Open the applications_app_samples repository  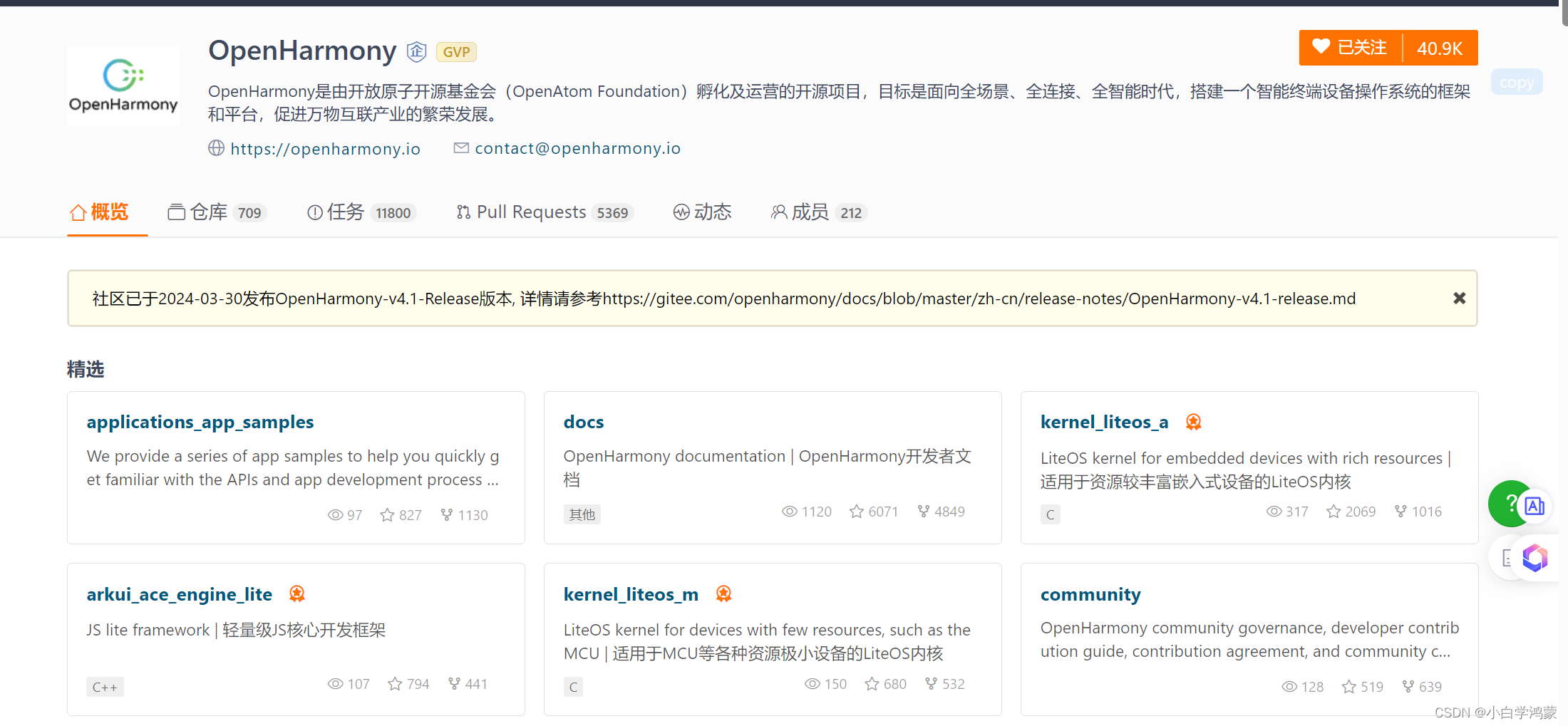200,422
